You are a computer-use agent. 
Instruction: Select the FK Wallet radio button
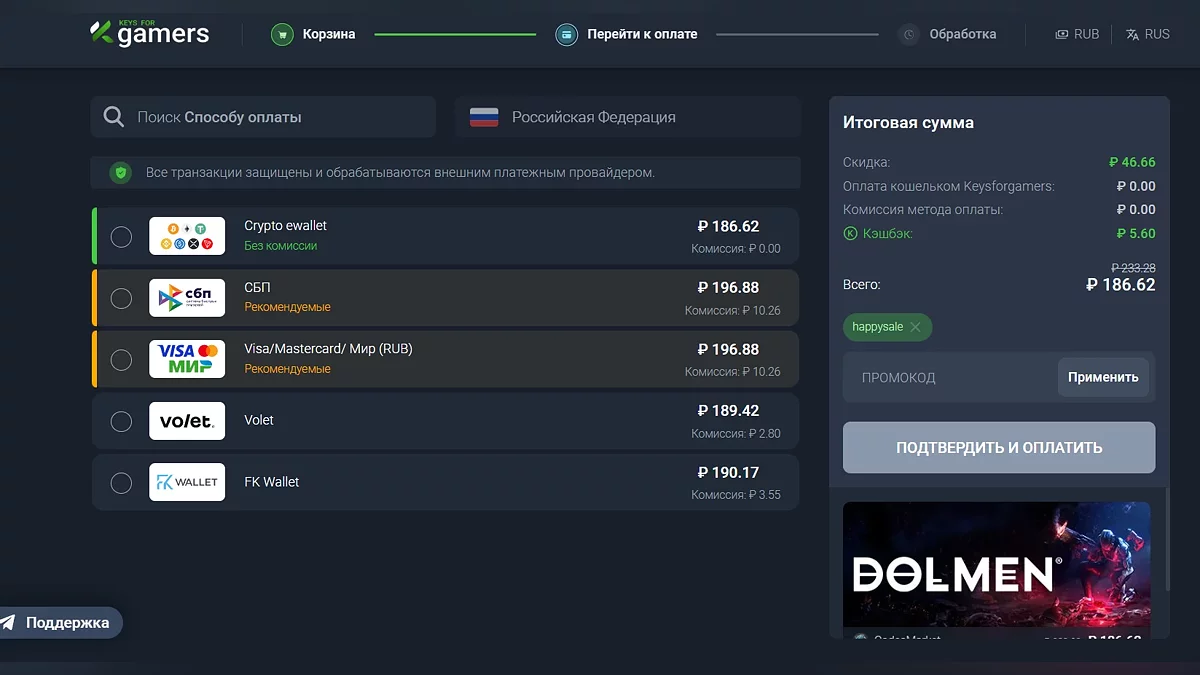click(x=121, y=483)
